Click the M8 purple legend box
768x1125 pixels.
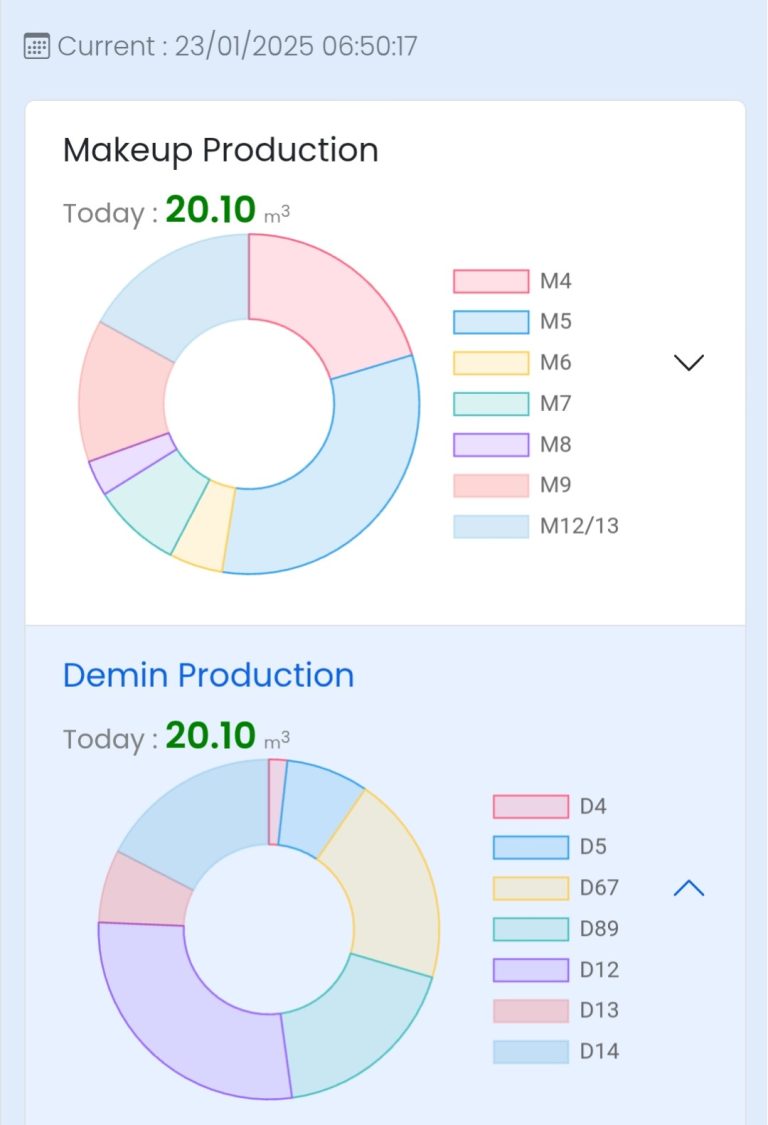coord(490,445)
